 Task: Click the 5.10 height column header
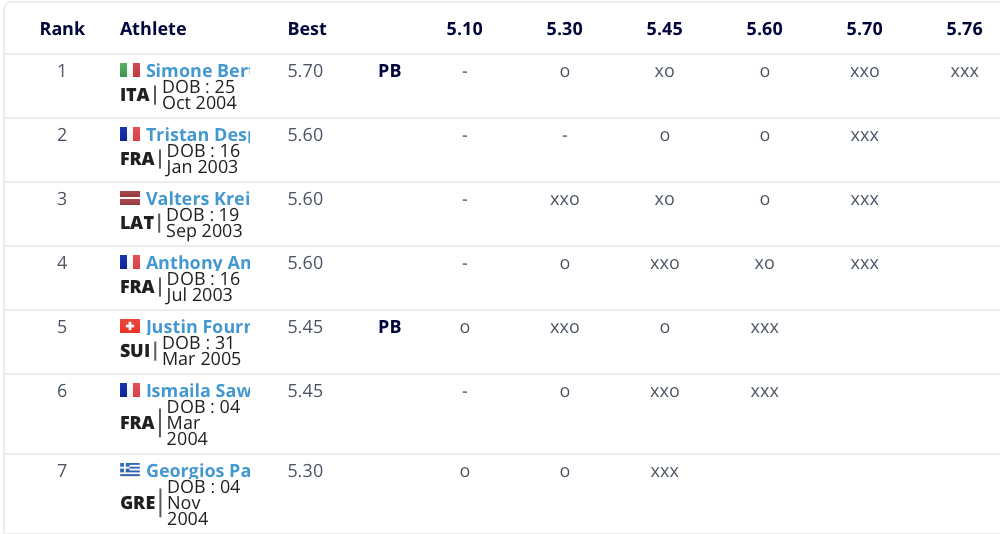[x=464, y=28]
